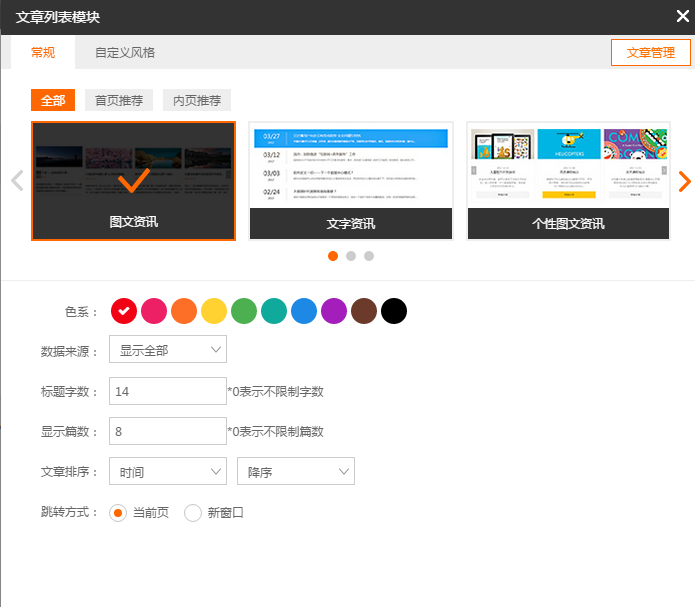695x607 pixels.
Task: Click the 标题字数 input field
Action: click(x=167, y=391)
